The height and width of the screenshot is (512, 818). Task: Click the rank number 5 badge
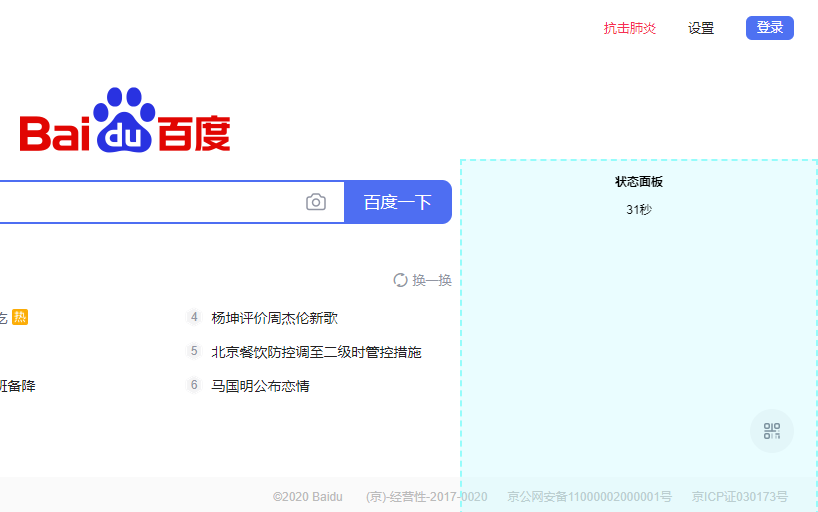[x=194, y=351]
